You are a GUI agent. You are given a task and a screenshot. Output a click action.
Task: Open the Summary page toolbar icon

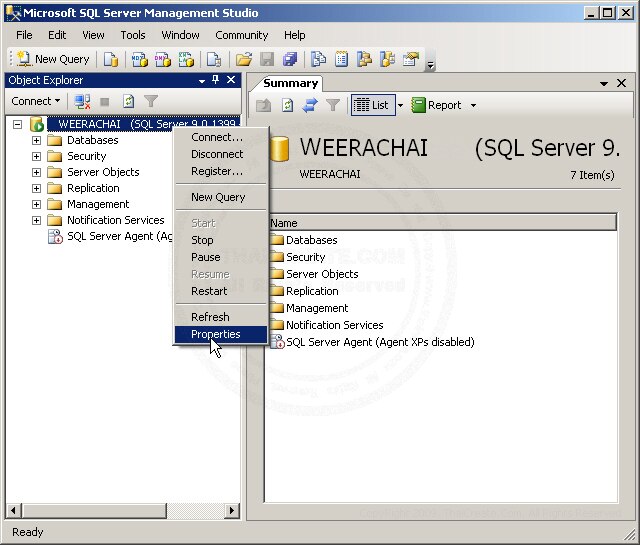(x=341, y=60)
